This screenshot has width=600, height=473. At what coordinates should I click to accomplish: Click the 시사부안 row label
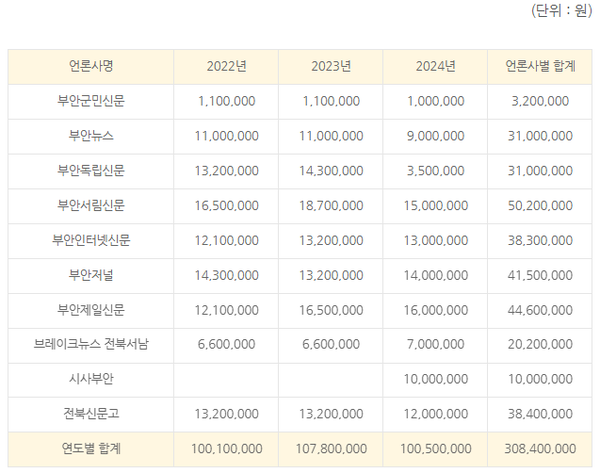[91, 379]
